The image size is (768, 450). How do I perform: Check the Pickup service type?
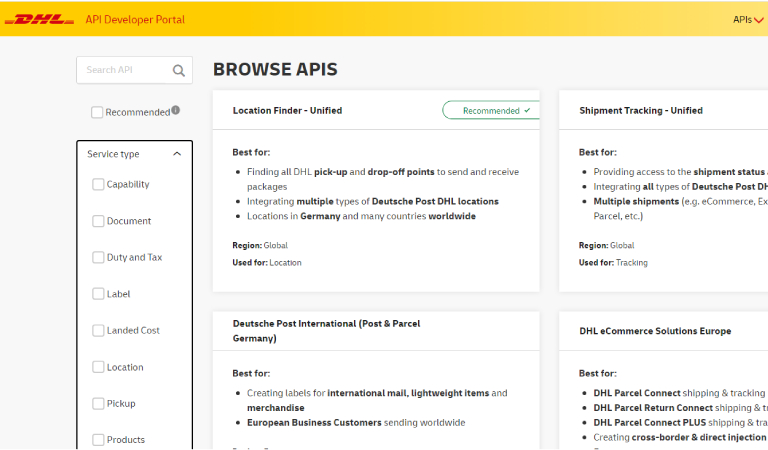tap(98, 403)
